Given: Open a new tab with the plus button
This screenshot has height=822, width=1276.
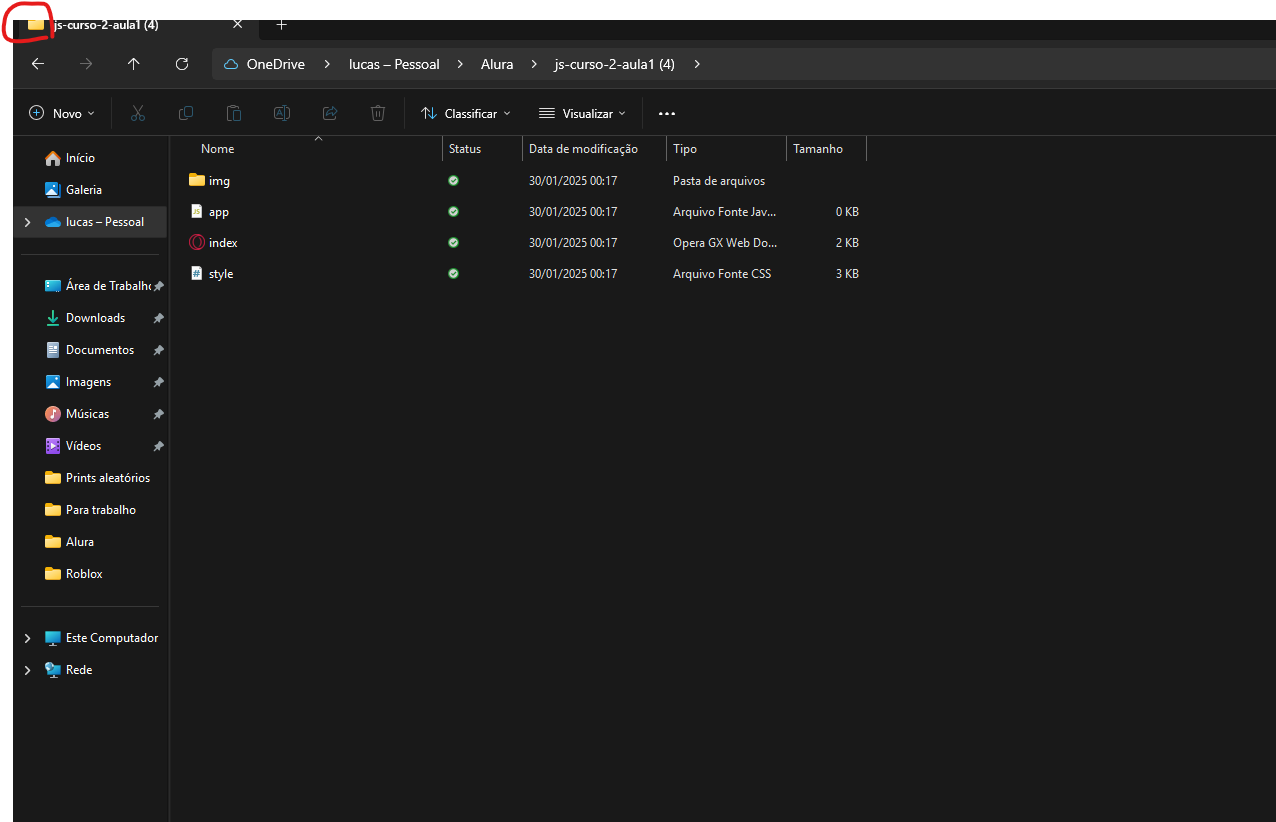Looking at the screenshot, I should point(282,24).
